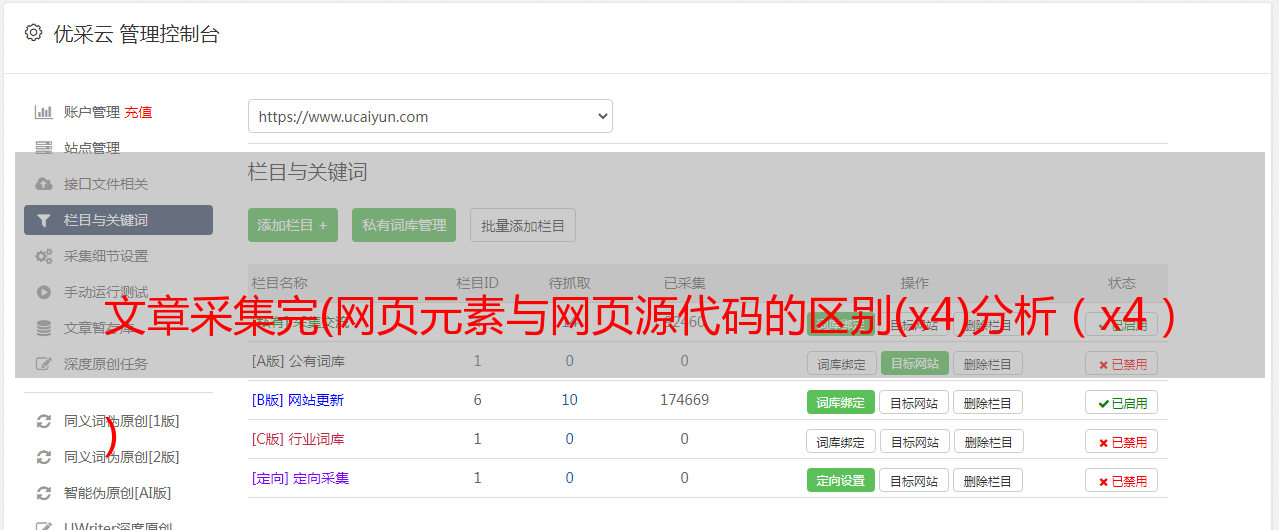Image resolution: width=1279 pixels, height=530 pixels.
Task: Click the 待抓取 column header
Action: [x=569, y=283]
